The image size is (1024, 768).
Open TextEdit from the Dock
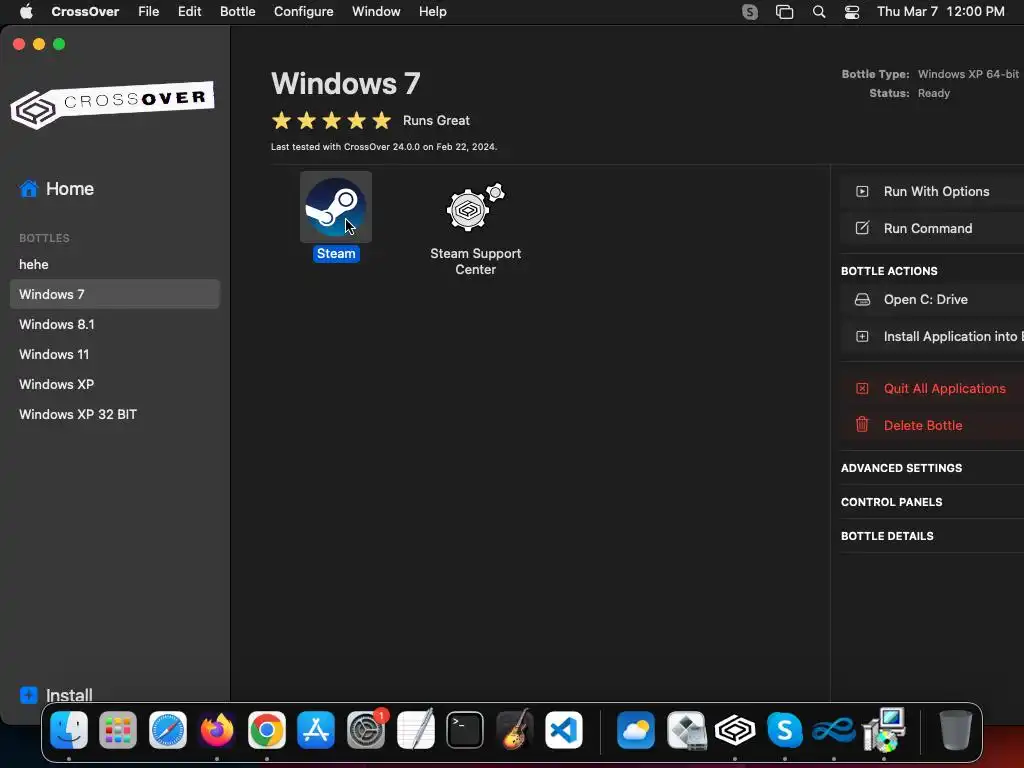(415, 729)
